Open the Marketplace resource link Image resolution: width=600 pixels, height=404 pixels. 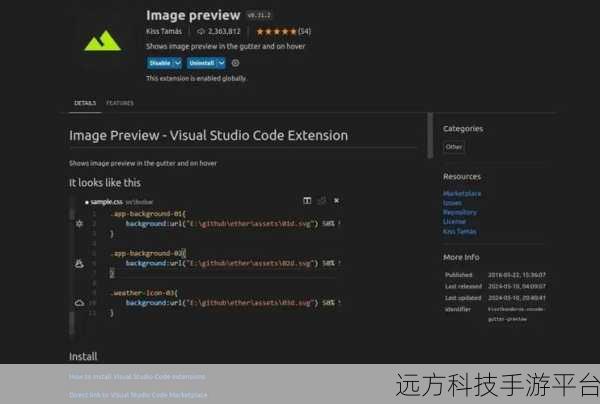[x=462, y=194]
